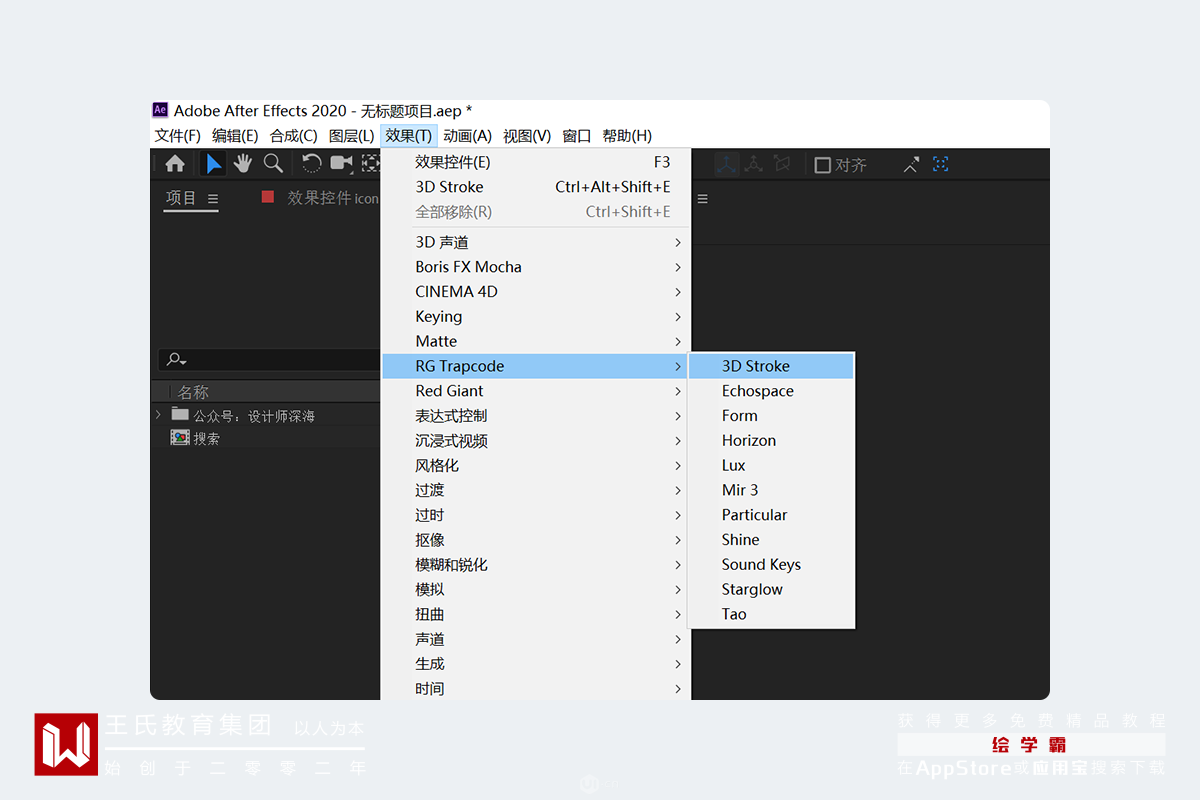Sort by the 名称 column header
The image size is (1200, 800).
tap(193, 392)
